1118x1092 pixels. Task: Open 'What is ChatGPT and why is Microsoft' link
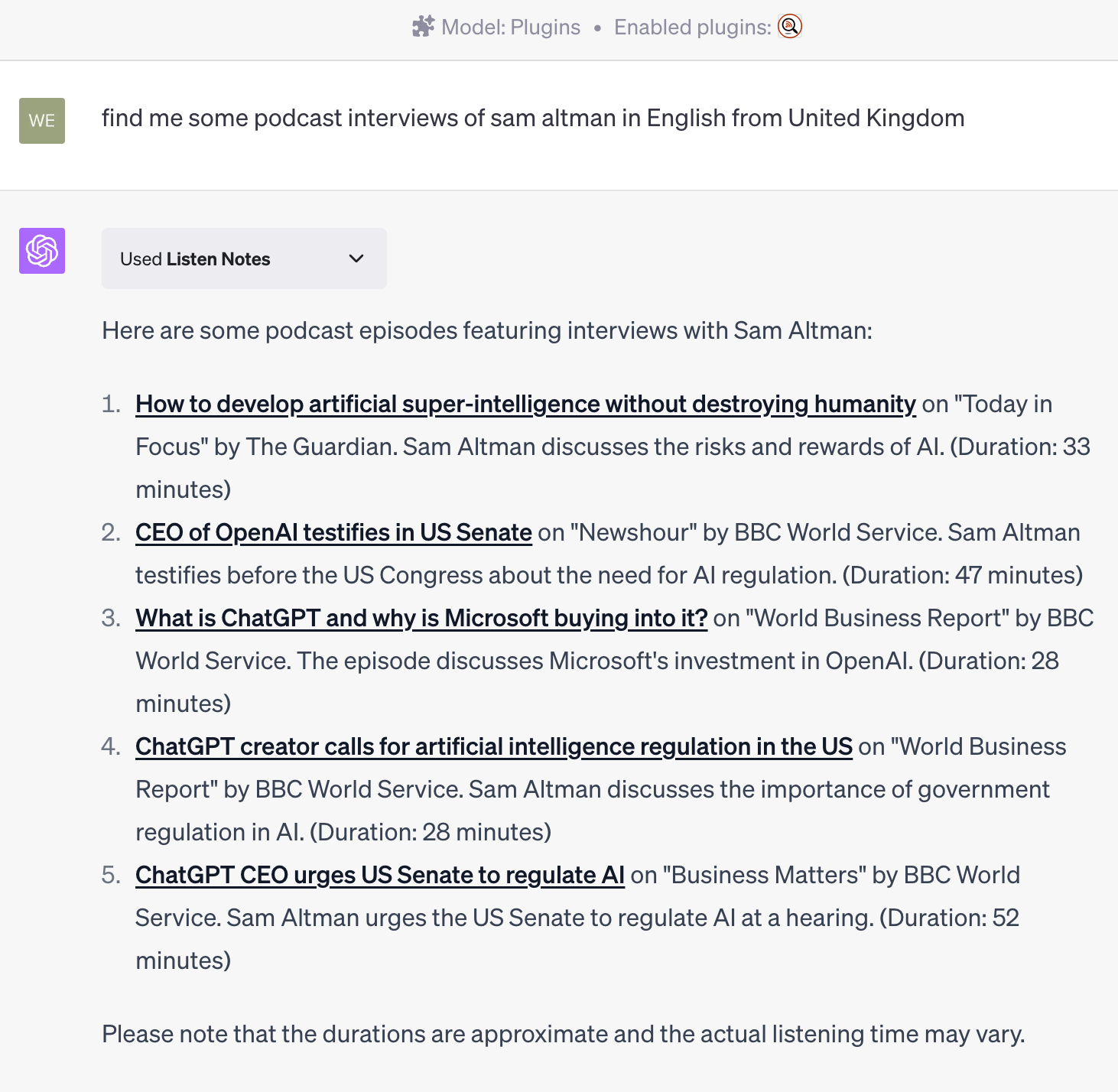pyautogui.click(x=421, y=618)
